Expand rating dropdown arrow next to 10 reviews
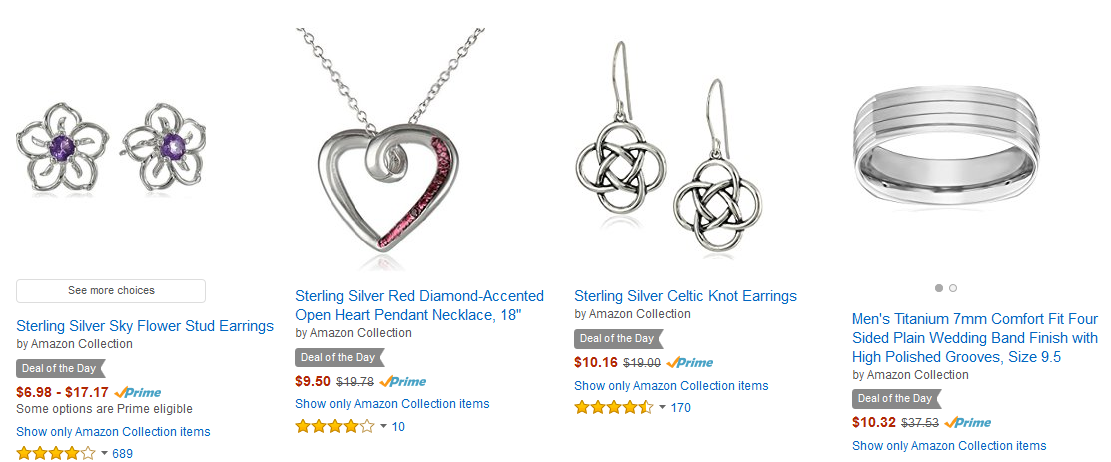This screenshot has height=462, width=1111. 383,427
